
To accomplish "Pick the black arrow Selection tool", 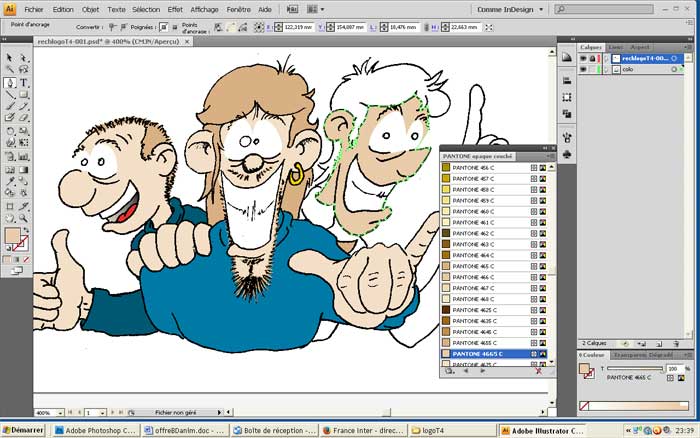I will coord(10,58).
